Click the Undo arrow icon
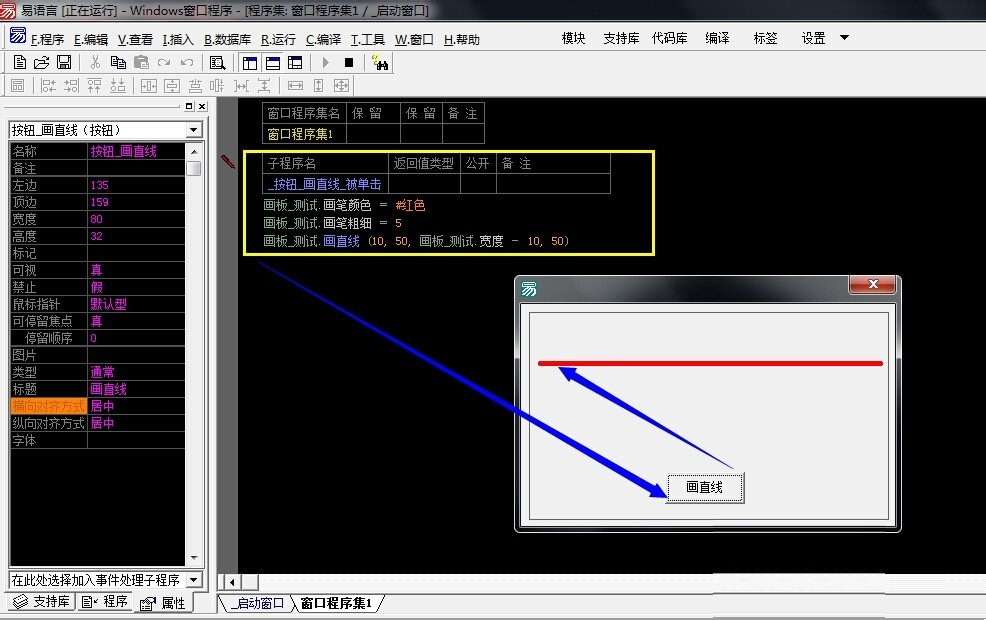Viewport: 986px width, 620px height. (x=187, y=62)
